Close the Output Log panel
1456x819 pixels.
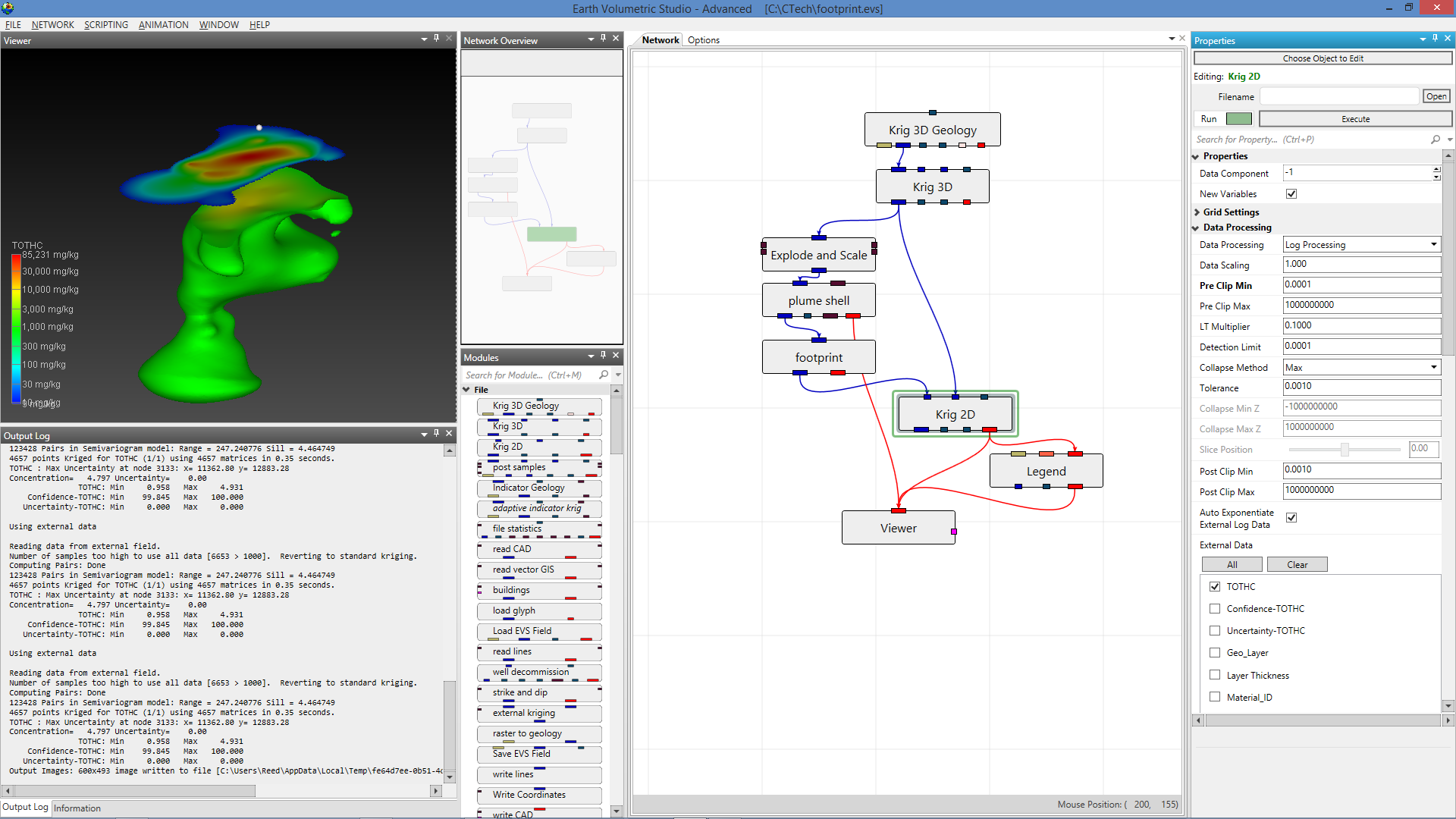449,433
